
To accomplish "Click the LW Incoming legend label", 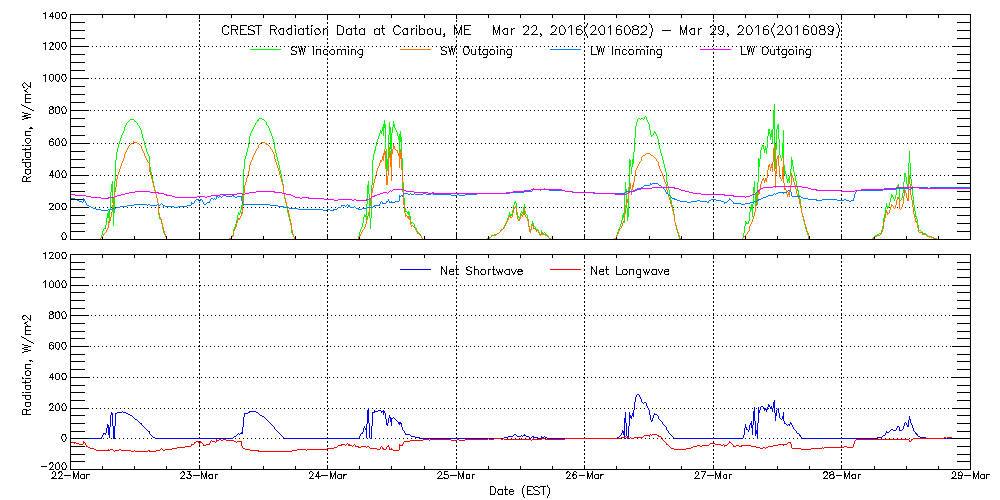I will coord(626,52).
